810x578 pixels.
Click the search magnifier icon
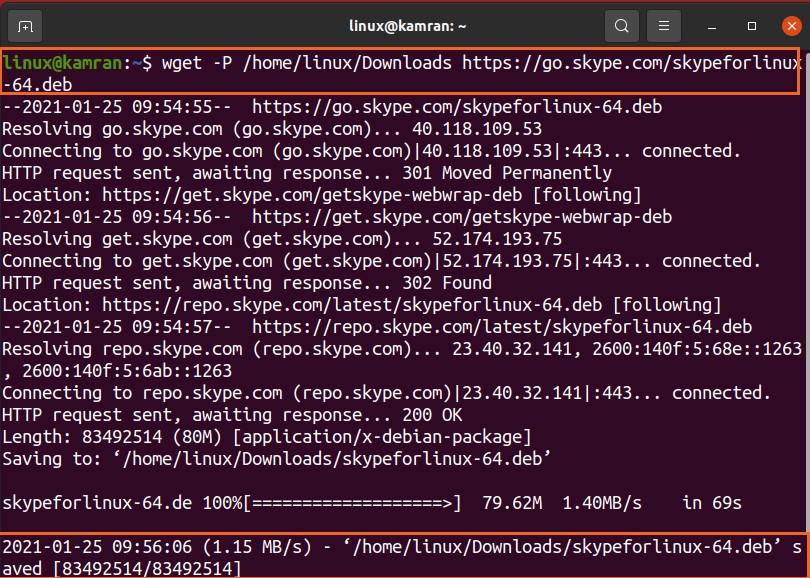(622, 25)
